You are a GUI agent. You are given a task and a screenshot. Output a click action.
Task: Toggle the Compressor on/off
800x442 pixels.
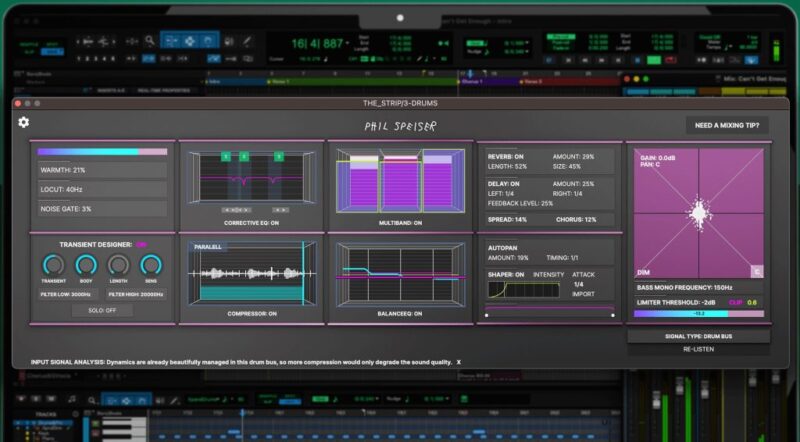pyautogui.click(x=252, y=314)
